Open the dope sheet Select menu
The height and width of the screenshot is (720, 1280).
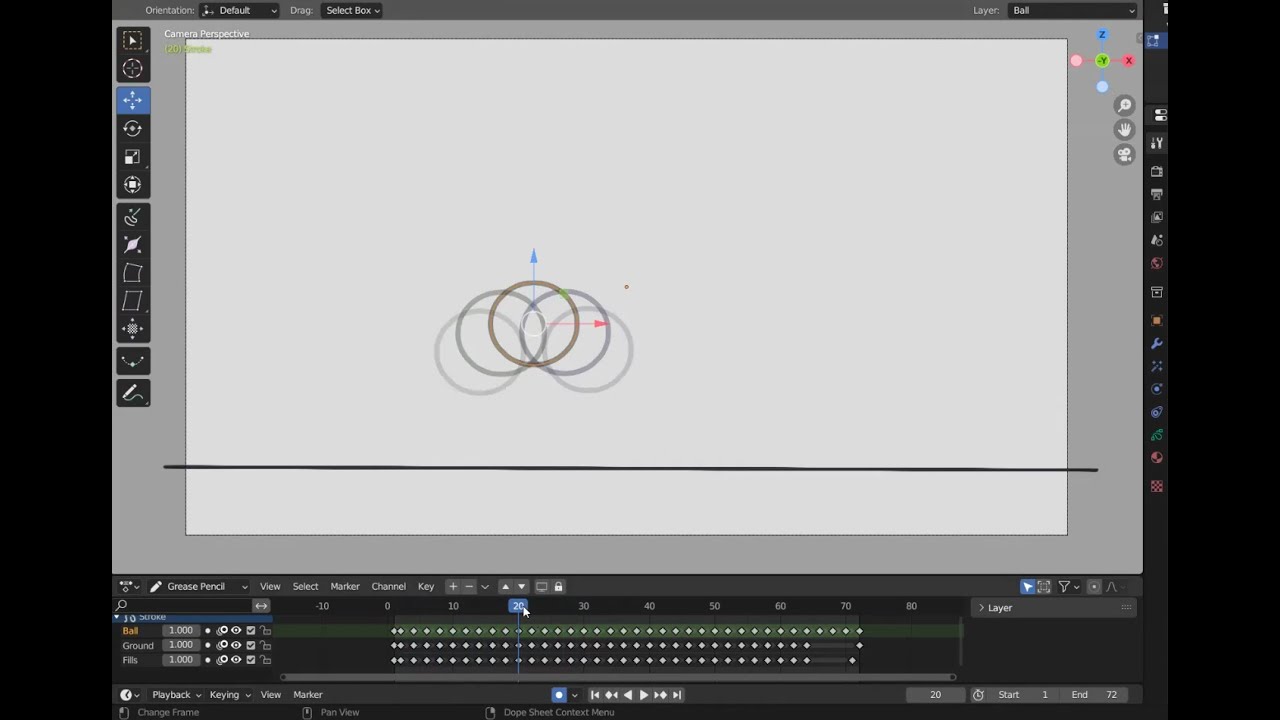(x=305, y=587)
